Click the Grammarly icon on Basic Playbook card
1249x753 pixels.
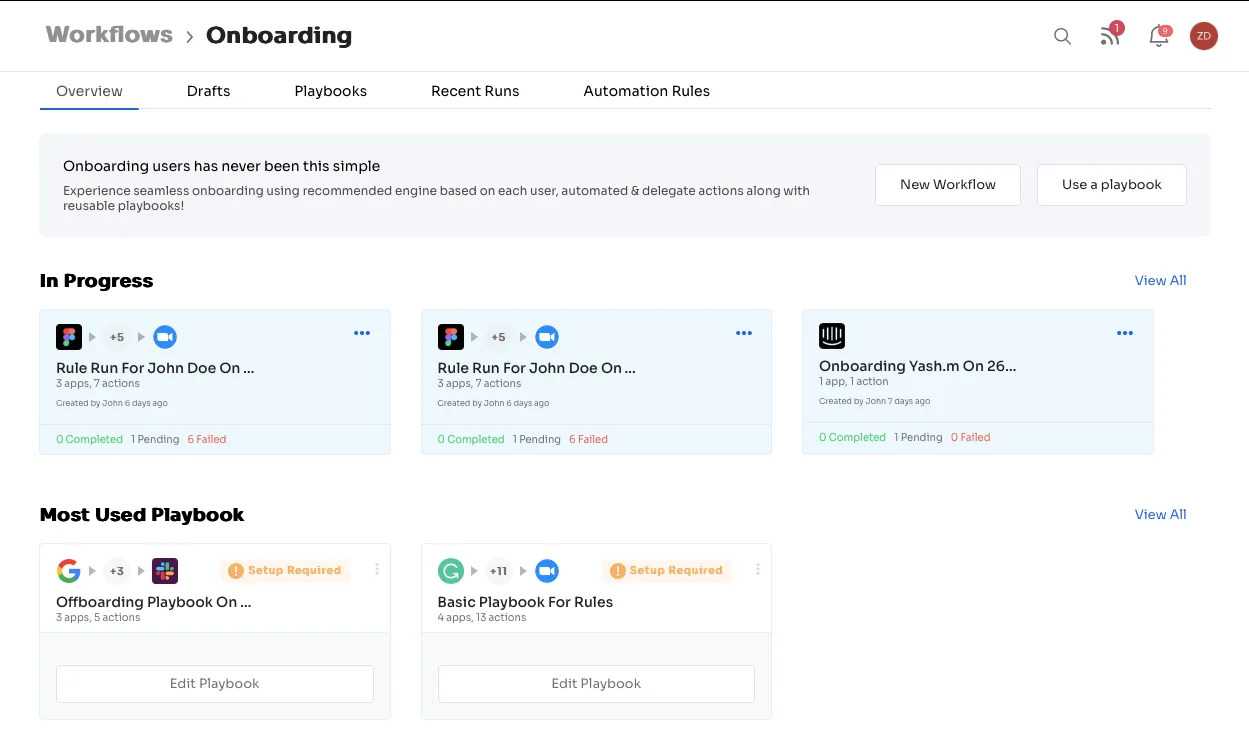pyautogui.click(x=450, y=571)
